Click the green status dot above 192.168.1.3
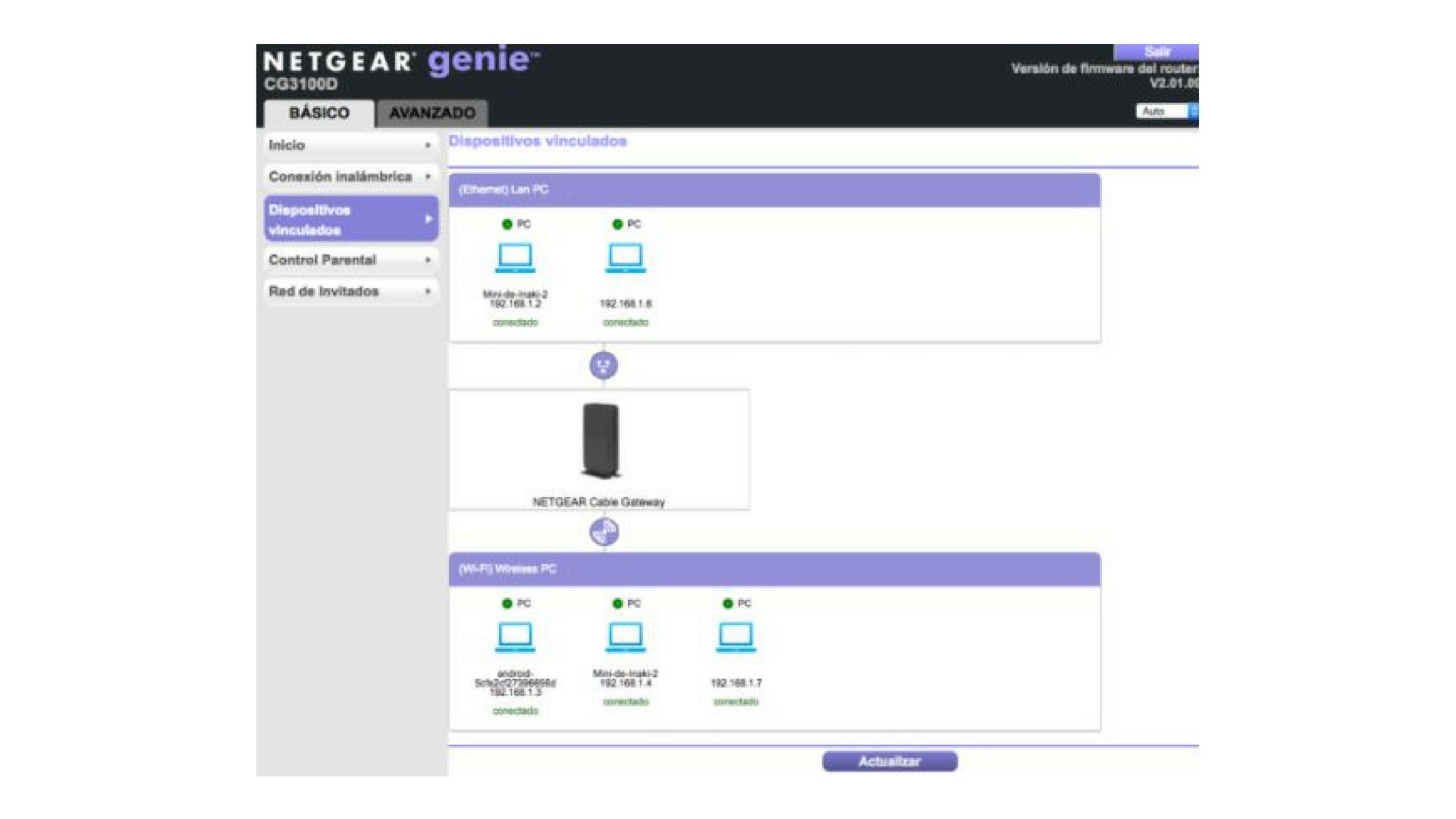The height and width of the screenshot is (819, 1456). pos(507,604)
